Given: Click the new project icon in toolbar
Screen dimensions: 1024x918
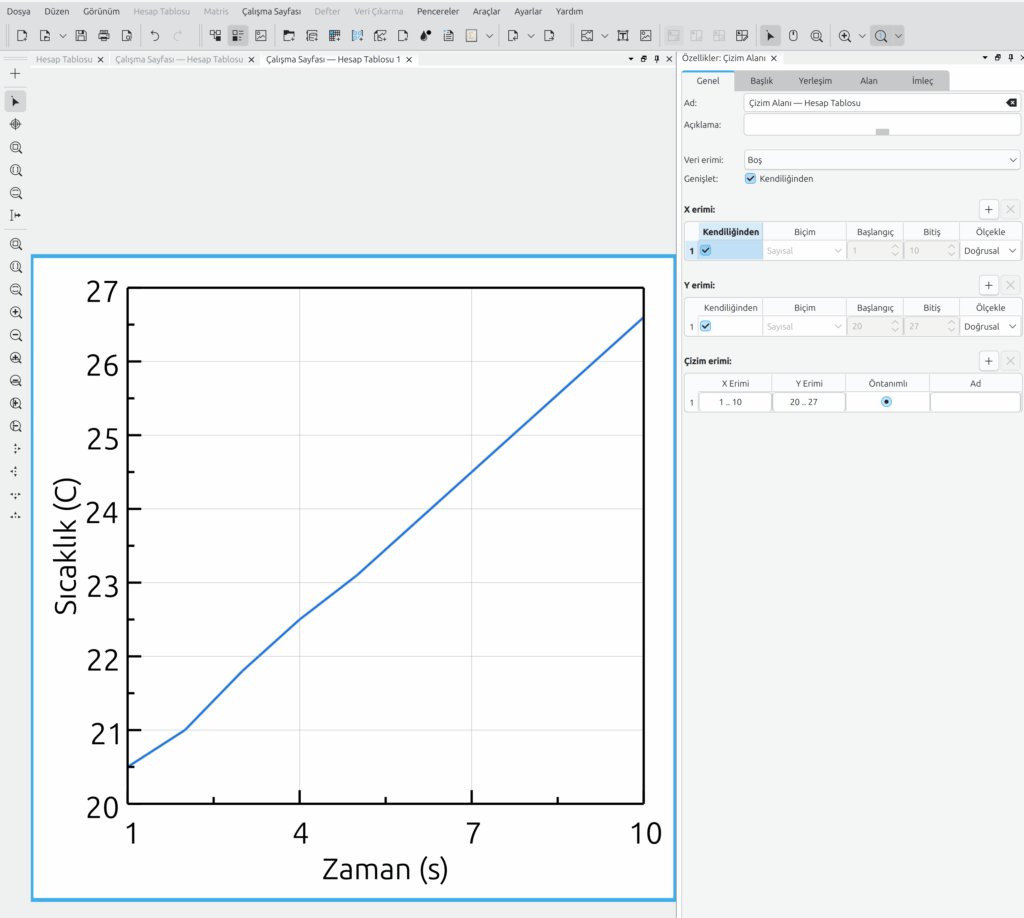Looking at the screenshot, I should point(22,36).
